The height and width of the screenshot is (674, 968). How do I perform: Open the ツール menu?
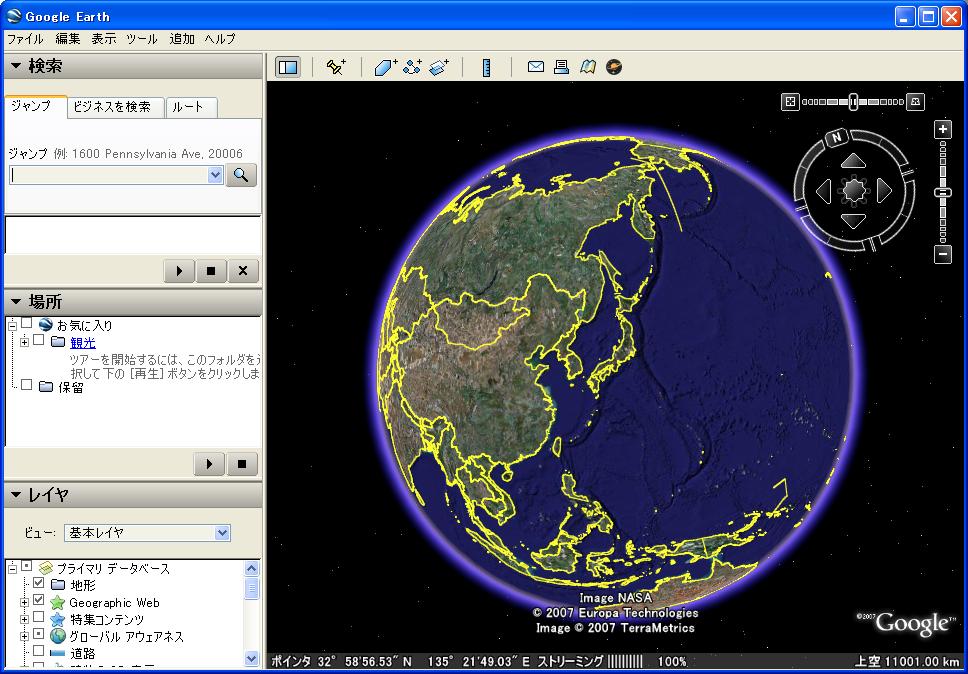click(141, 39)
